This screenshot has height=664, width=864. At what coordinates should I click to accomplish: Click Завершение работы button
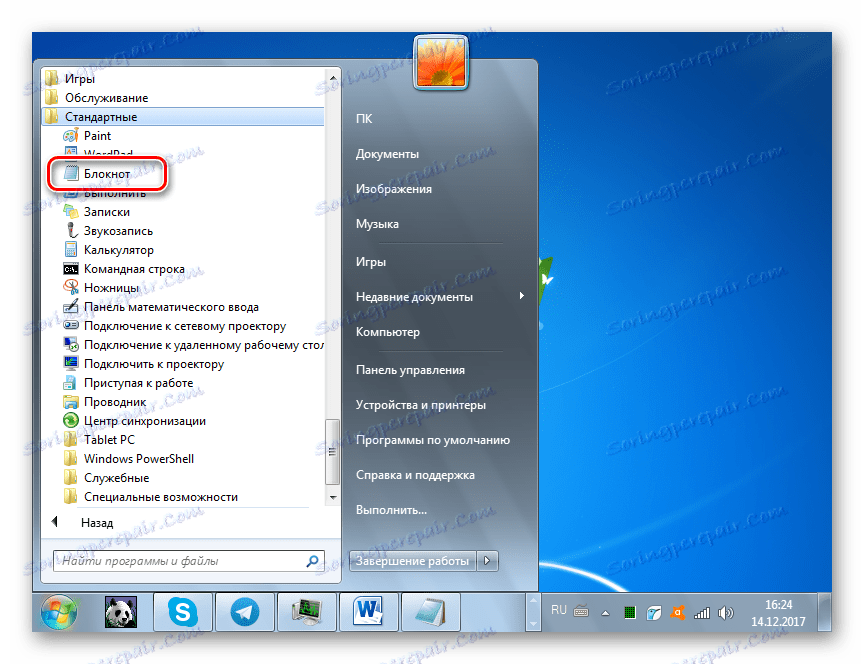point(413,561)
